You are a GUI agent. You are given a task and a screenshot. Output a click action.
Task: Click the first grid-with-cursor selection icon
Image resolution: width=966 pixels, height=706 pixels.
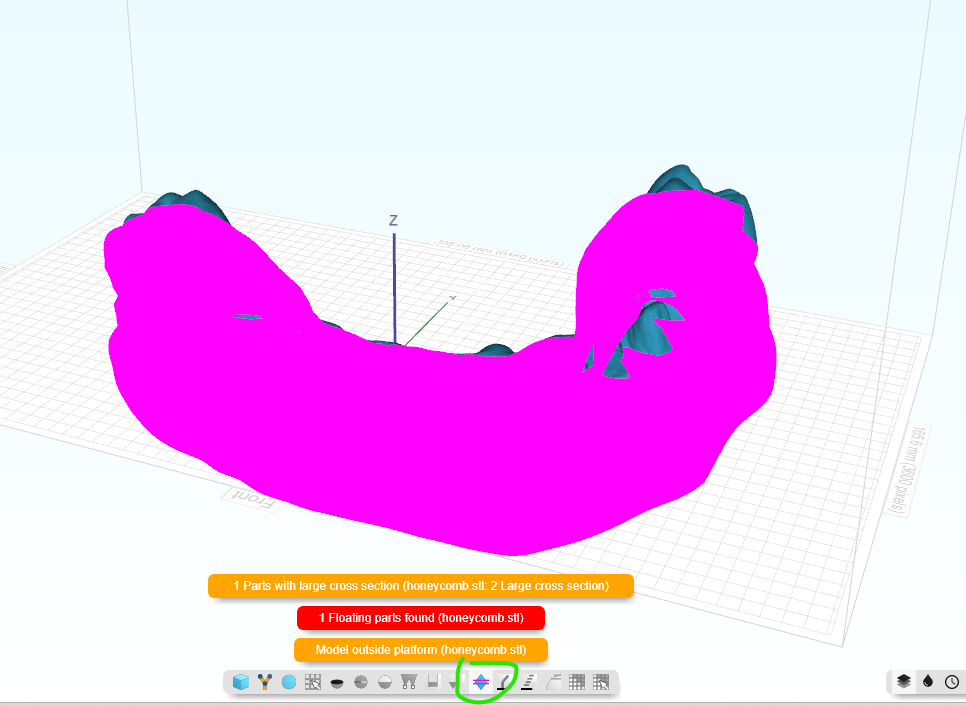[x=313, y=682]
